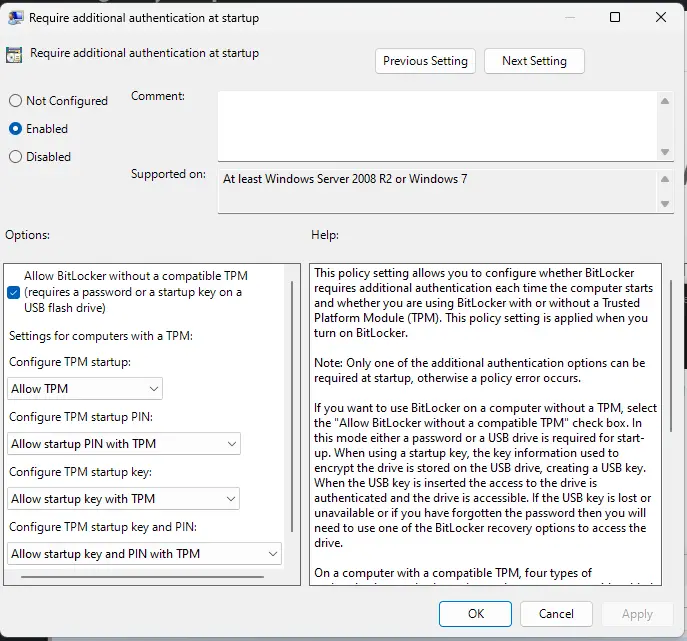Click the policy setting icon beside the heading
Viewport: 687px width, 641px height.
pyautogui.click(x=15, y=55)
